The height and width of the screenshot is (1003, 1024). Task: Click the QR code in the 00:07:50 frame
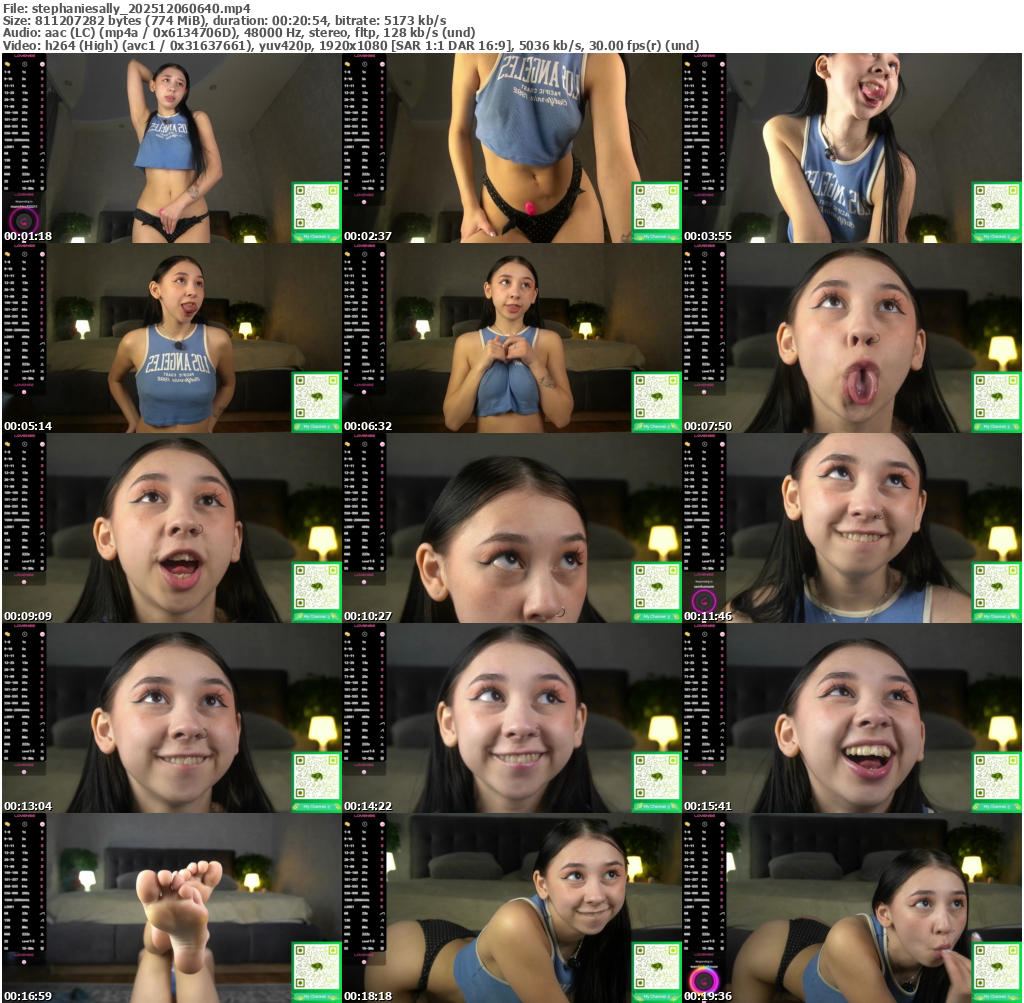tap(996, 397)
